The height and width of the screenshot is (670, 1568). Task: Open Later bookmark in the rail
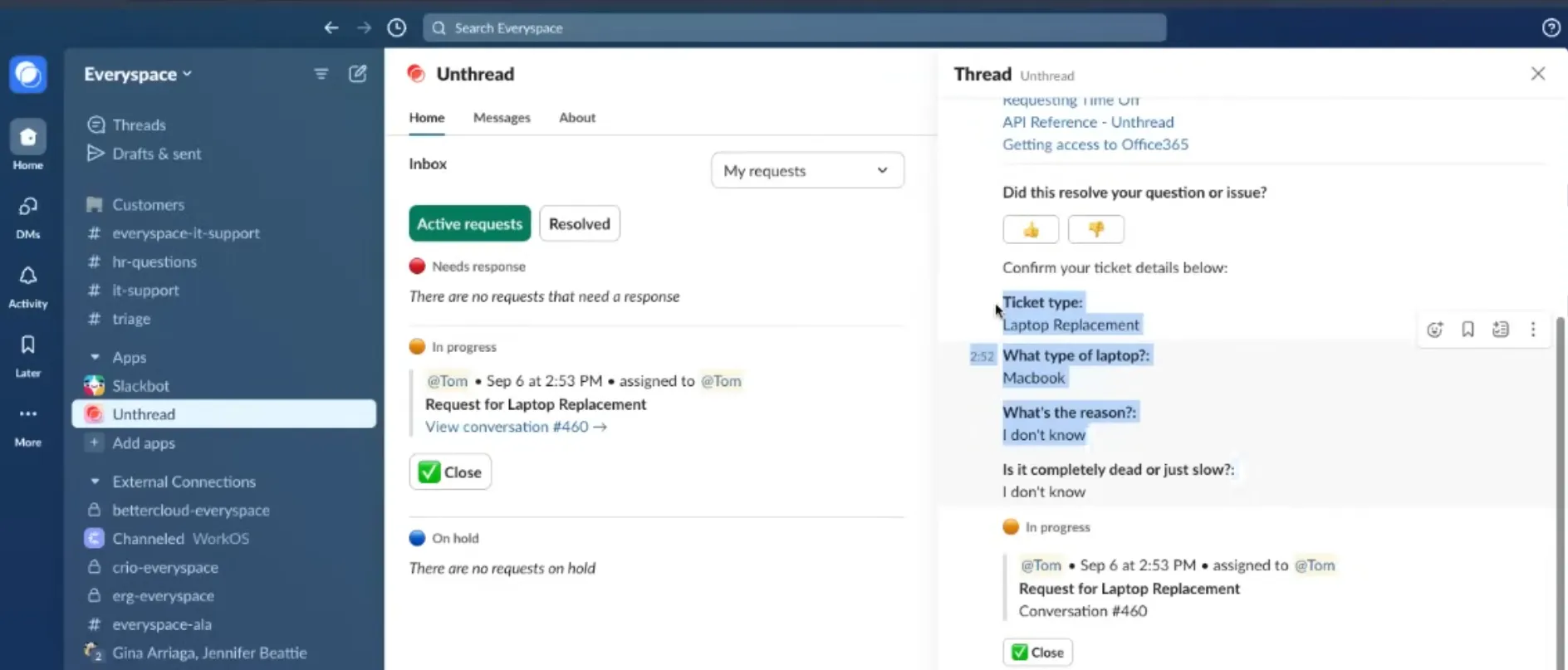pos(28,355)
